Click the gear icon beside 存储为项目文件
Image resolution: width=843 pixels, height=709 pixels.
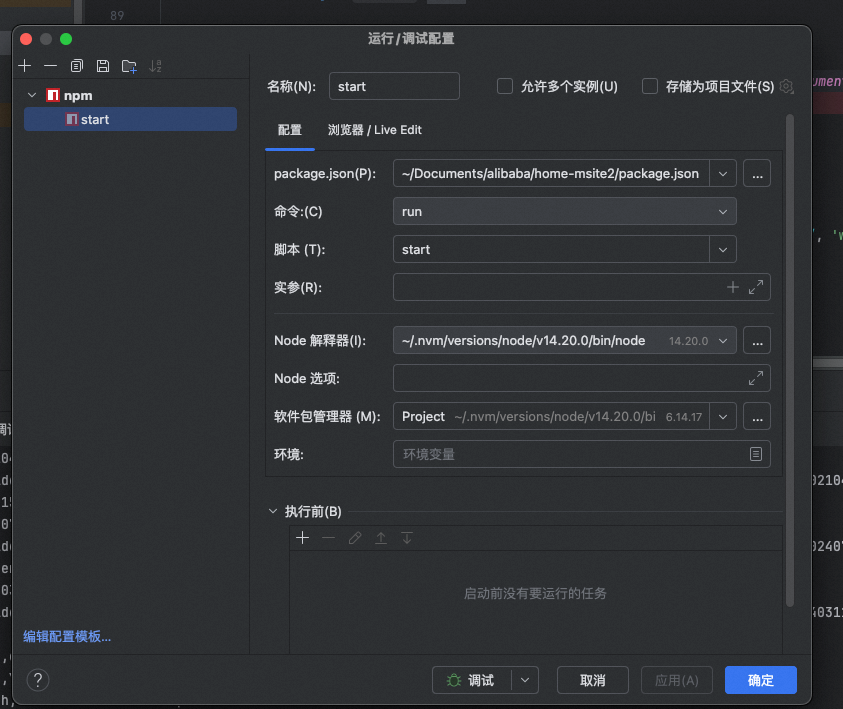[787, 86]
